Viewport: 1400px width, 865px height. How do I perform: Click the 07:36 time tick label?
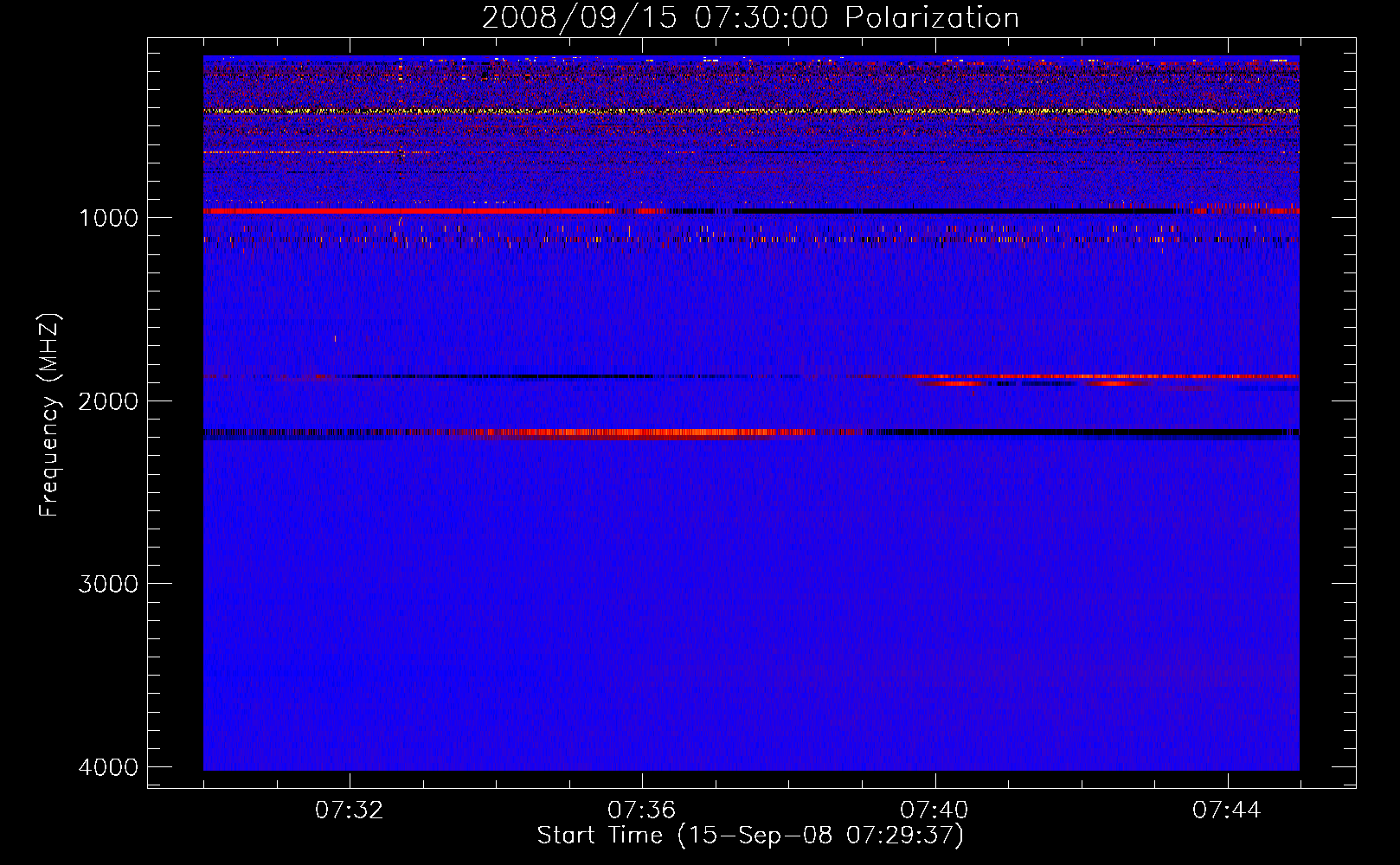click(x=642, y=811)
